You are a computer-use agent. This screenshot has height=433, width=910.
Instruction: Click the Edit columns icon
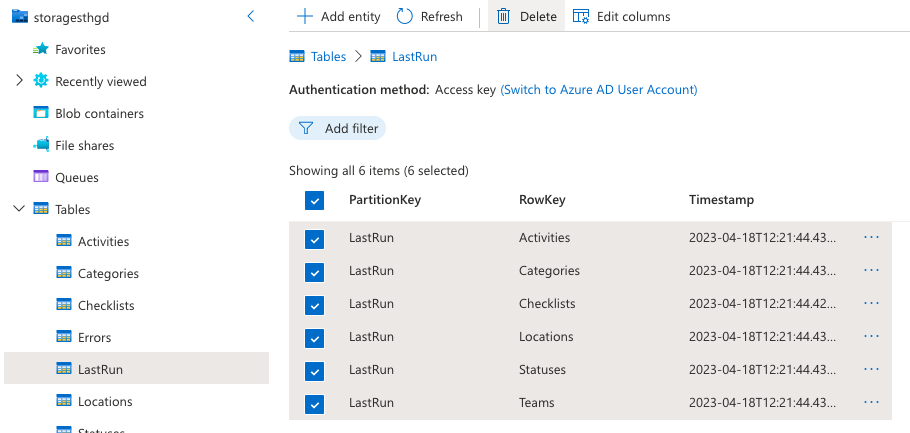[x=581, y=16]
